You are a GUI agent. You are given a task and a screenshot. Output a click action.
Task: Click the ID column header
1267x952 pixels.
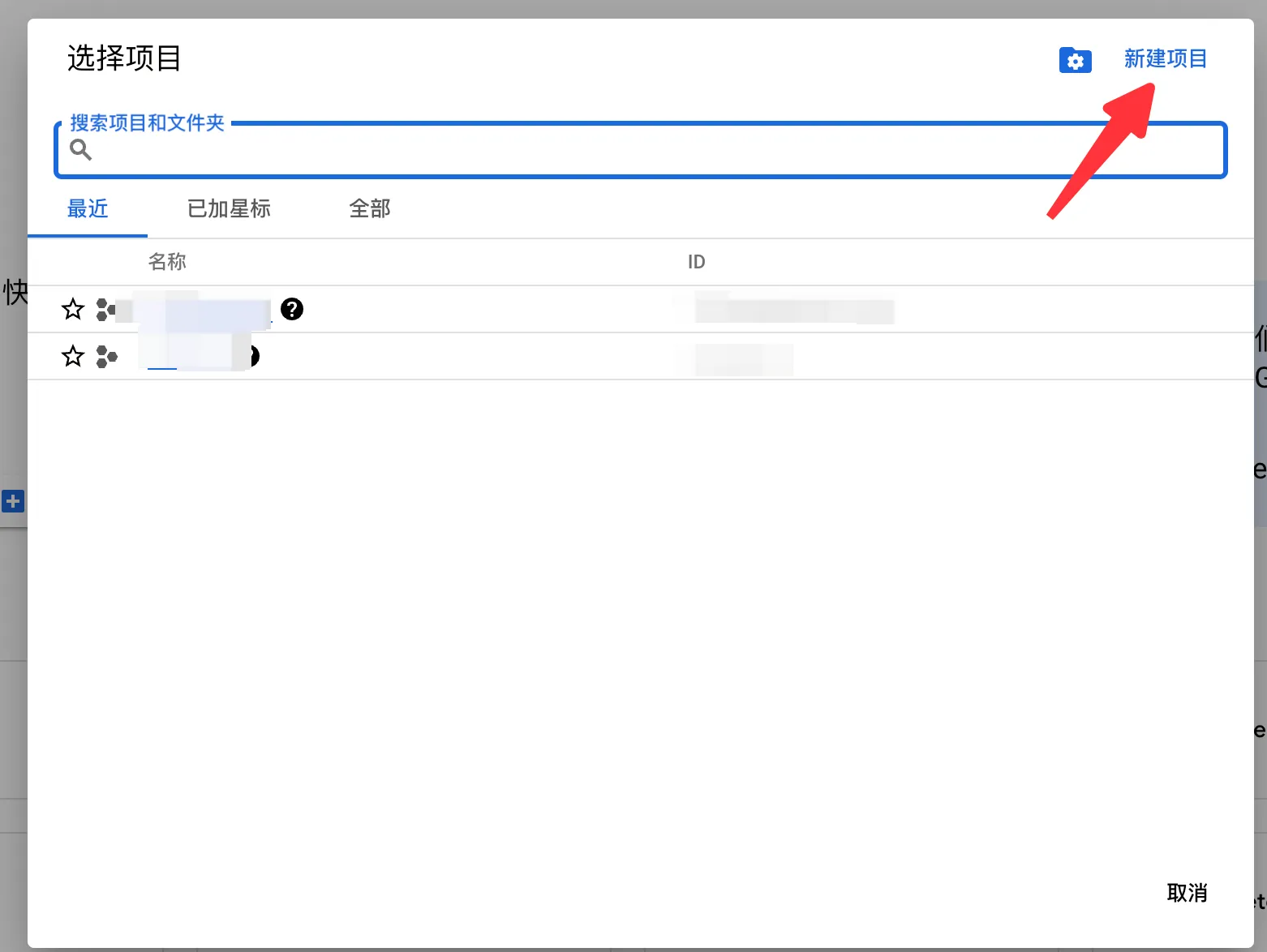pos(696,262)
